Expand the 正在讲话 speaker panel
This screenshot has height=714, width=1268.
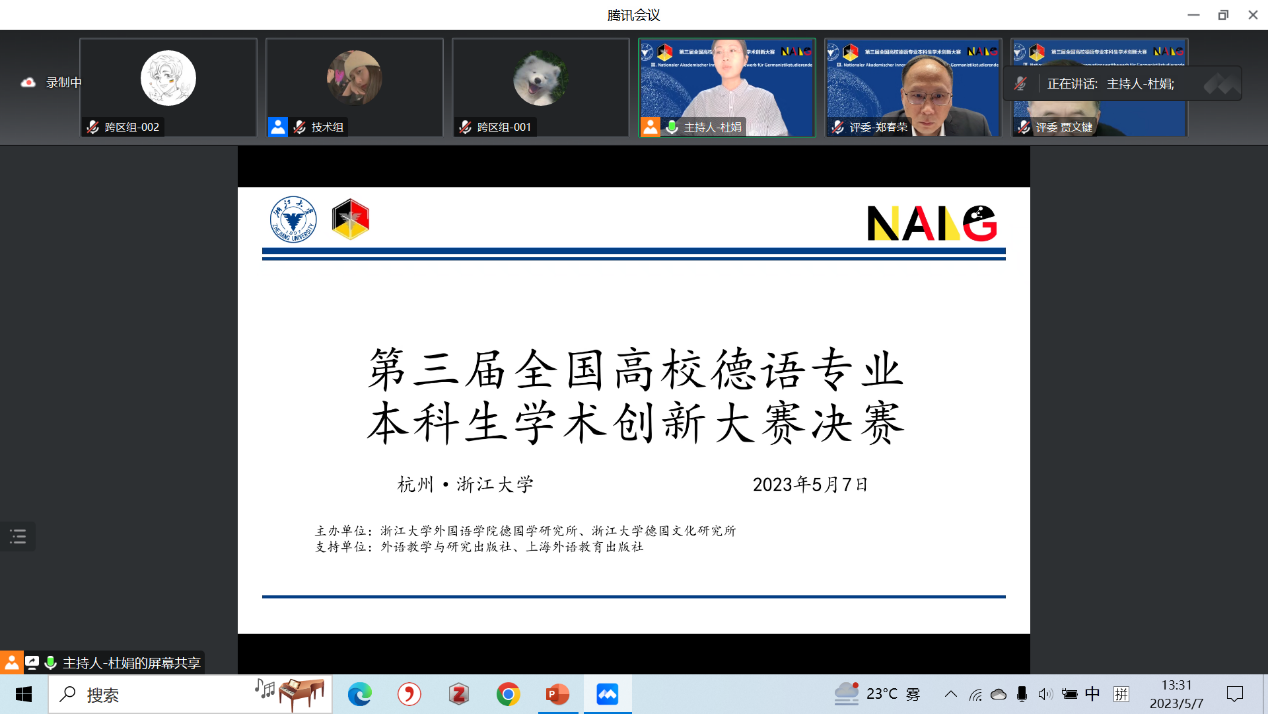tap(1221, 84)
